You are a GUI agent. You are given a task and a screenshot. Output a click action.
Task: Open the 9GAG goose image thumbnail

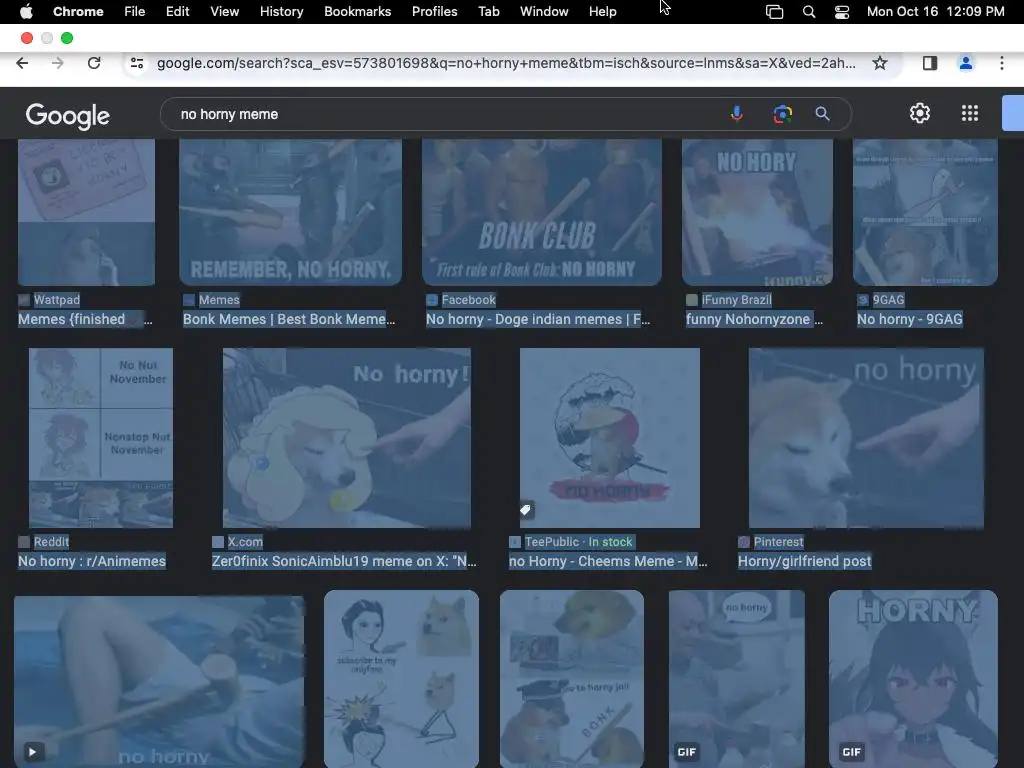[x=925, y=212]
